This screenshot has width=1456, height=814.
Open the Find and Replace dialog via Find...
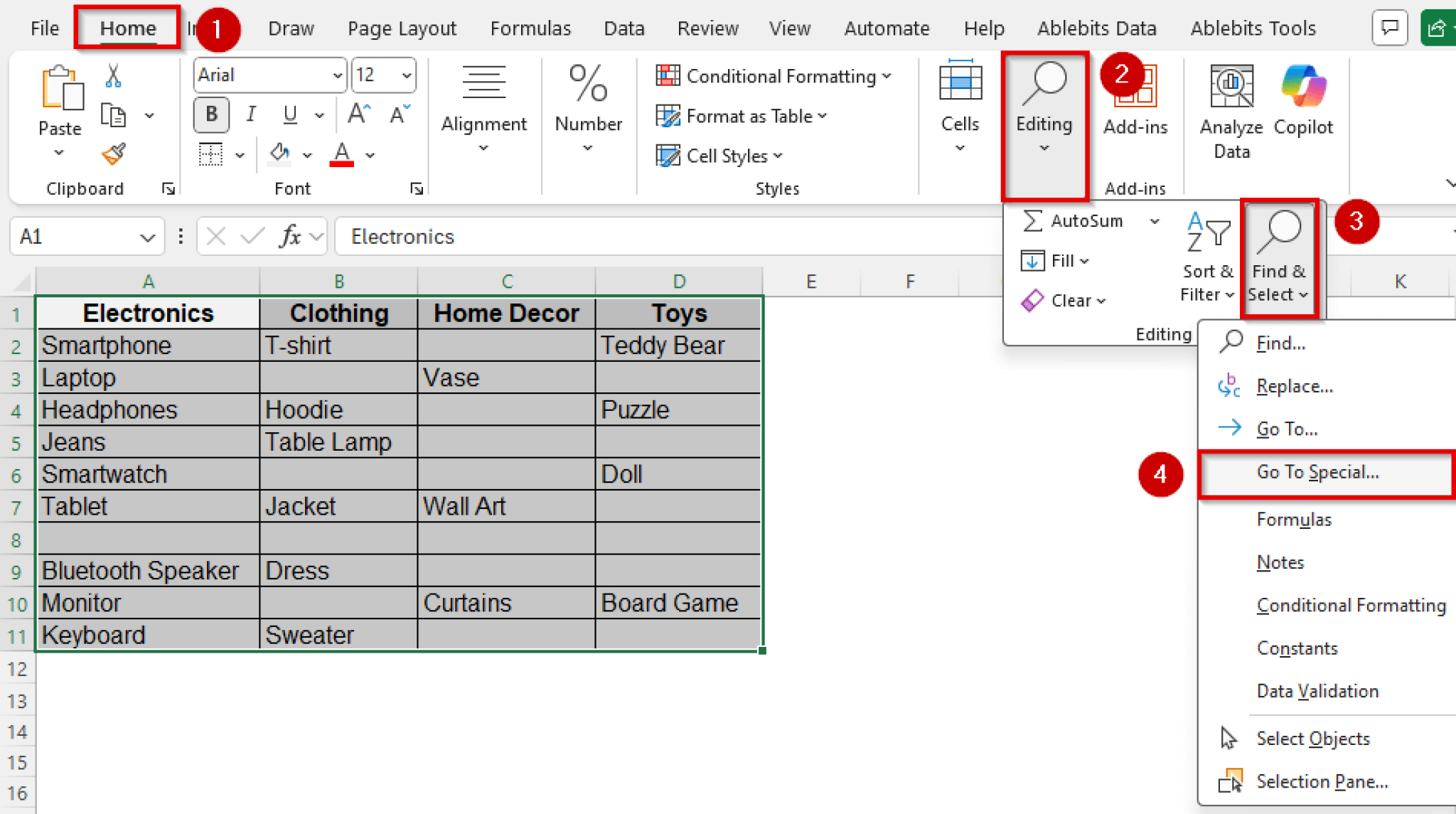point(1280,343)
